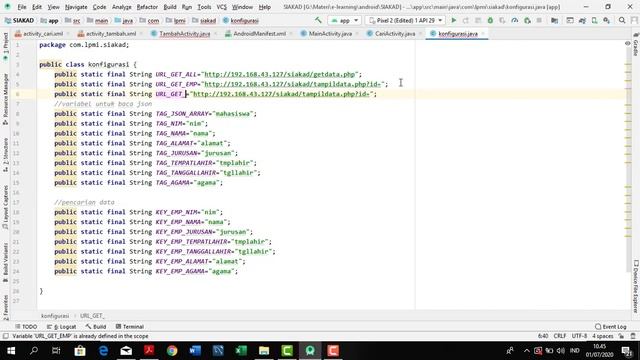
Task: Run the app with green play button
Action: click(453, 20)
